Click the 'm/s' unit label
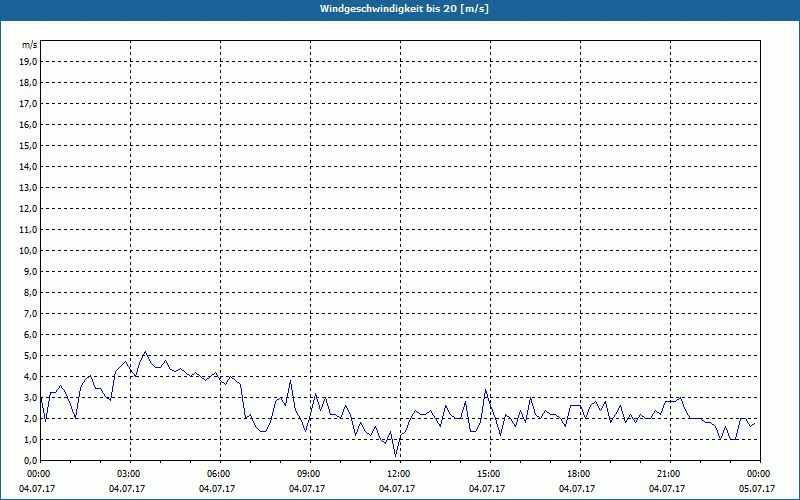Viewport: 800px width, 500px height. (x=30, y=45)
